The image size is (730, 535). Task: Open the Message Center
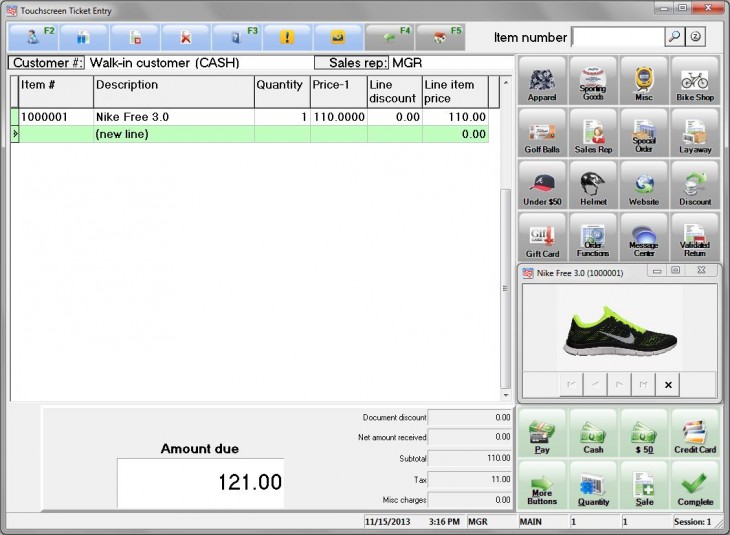pos(644,237)
